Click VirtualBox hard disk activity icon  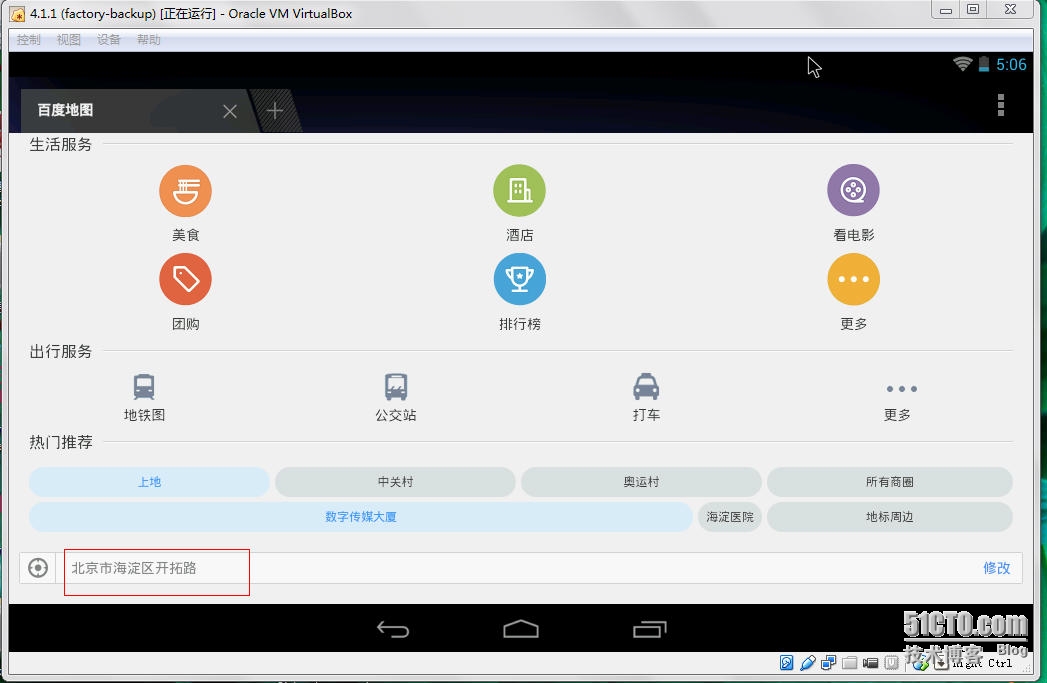click(x=787, y=662)
